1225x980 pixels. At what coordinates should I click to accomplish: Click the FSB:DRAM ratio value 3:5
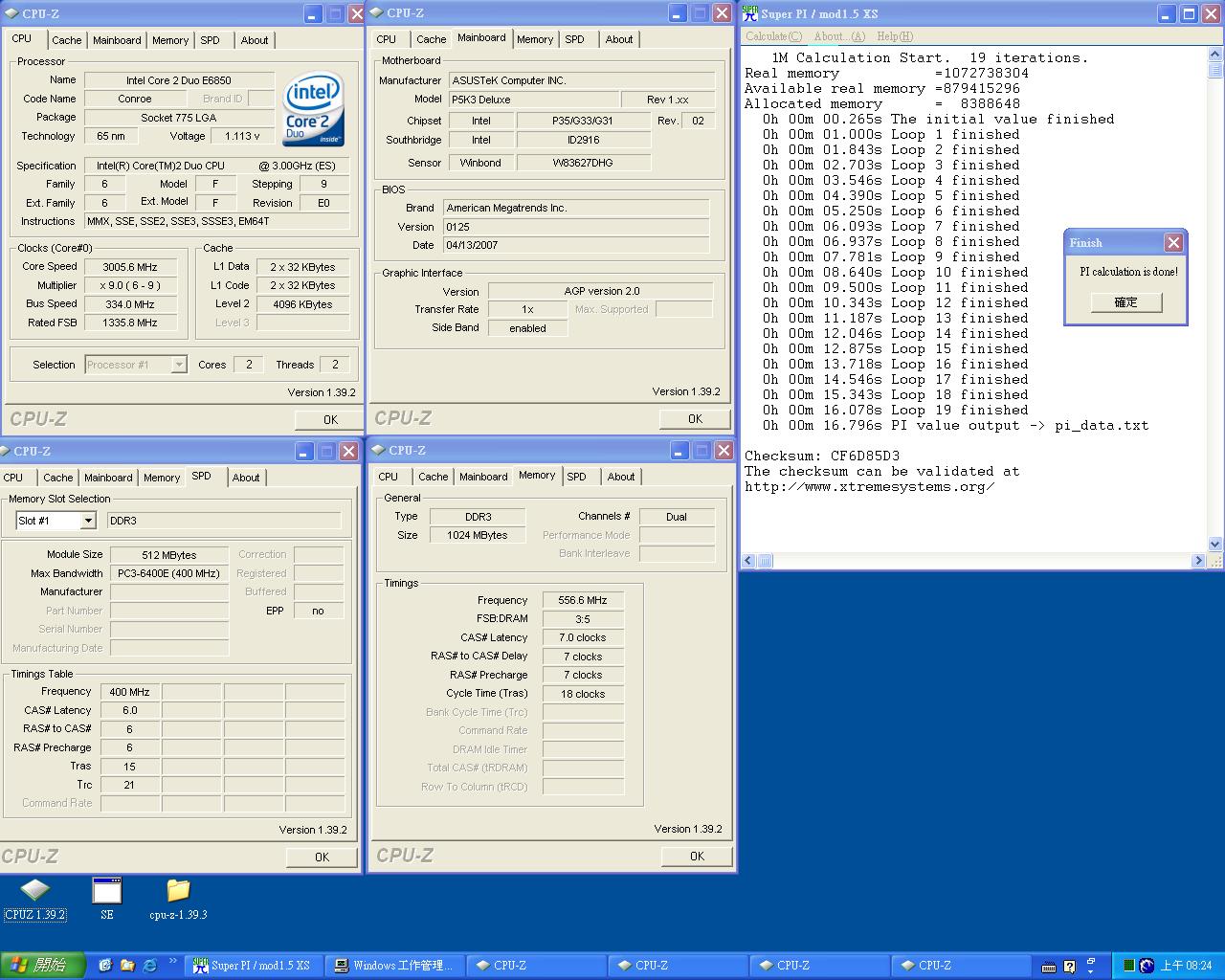click(583, 619)
